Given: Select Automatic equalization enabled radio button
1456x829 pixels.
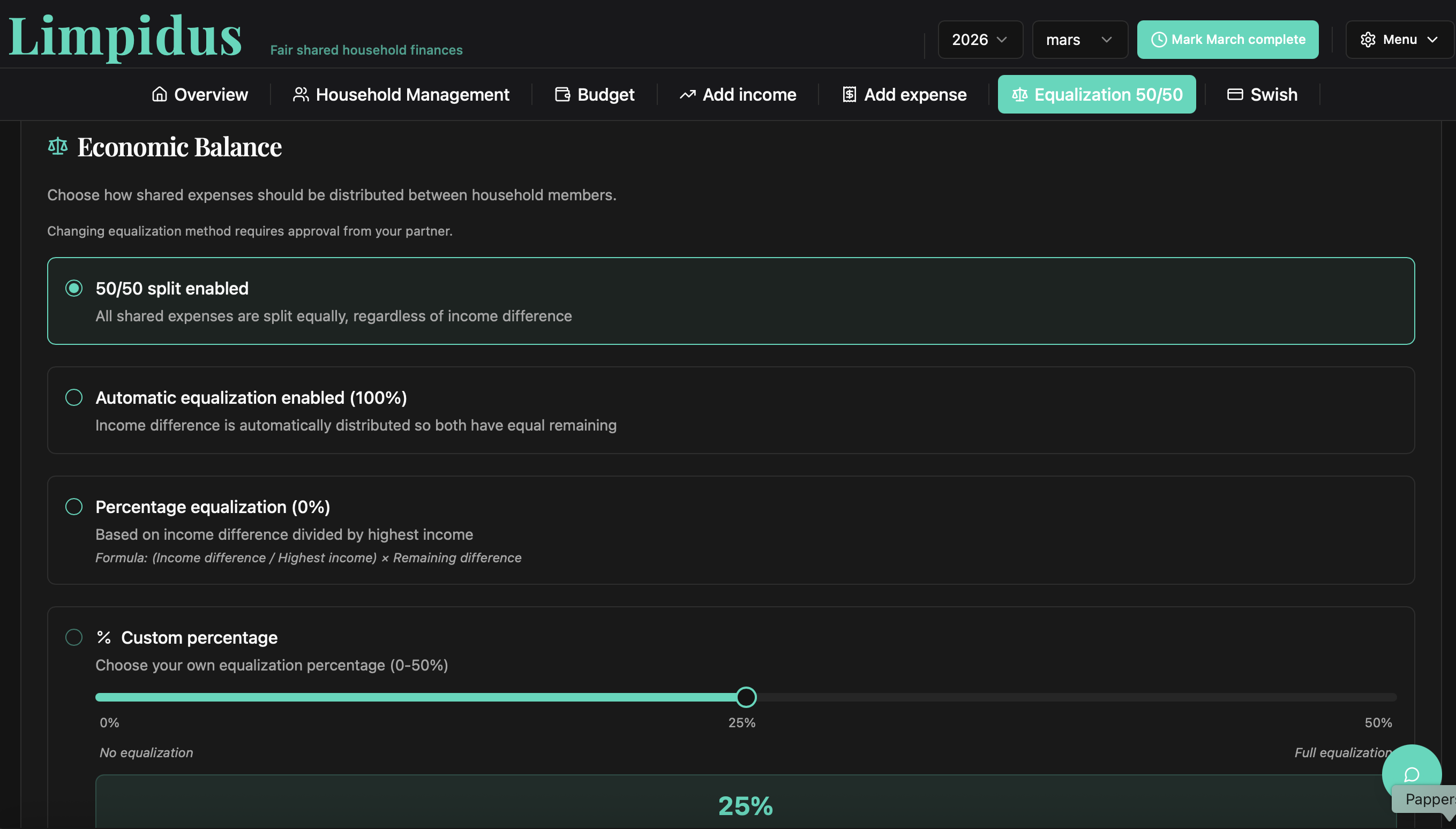Looking at the screenshot, I should (74, 397).
